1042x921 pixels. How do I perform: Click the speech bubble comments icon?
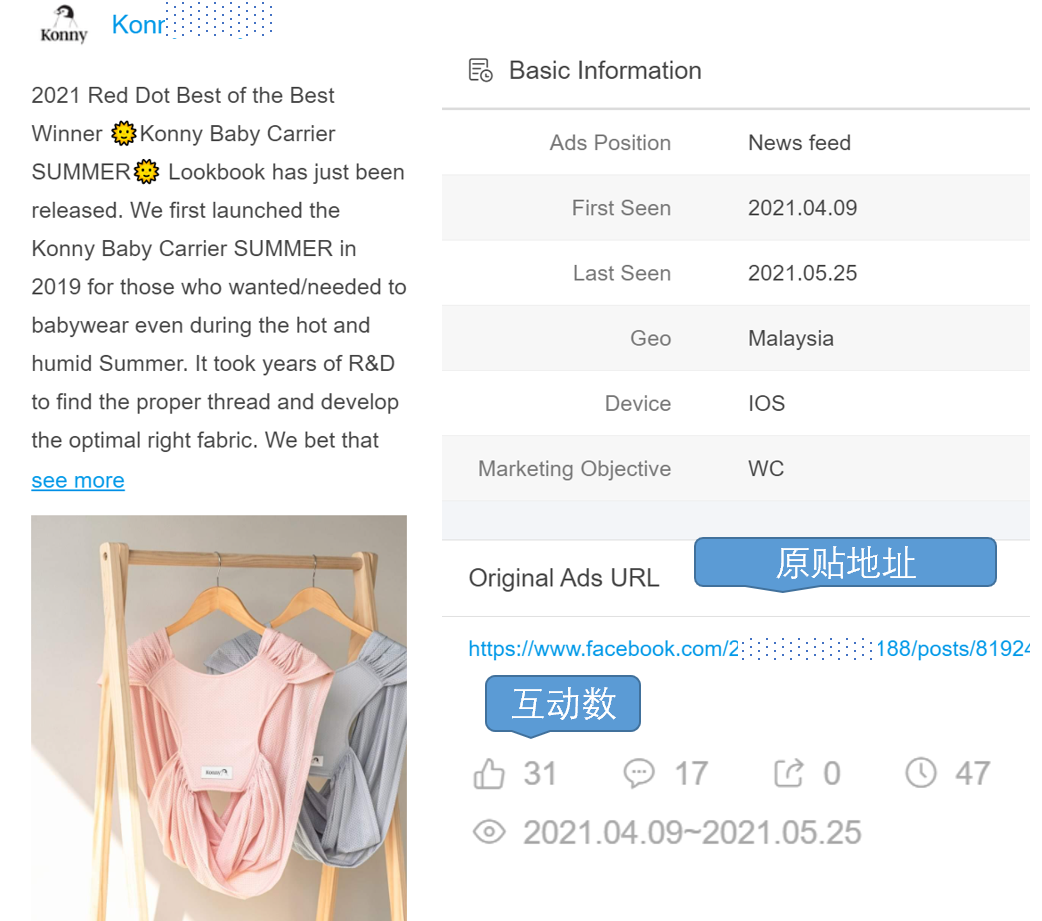[x=638, y=774]
